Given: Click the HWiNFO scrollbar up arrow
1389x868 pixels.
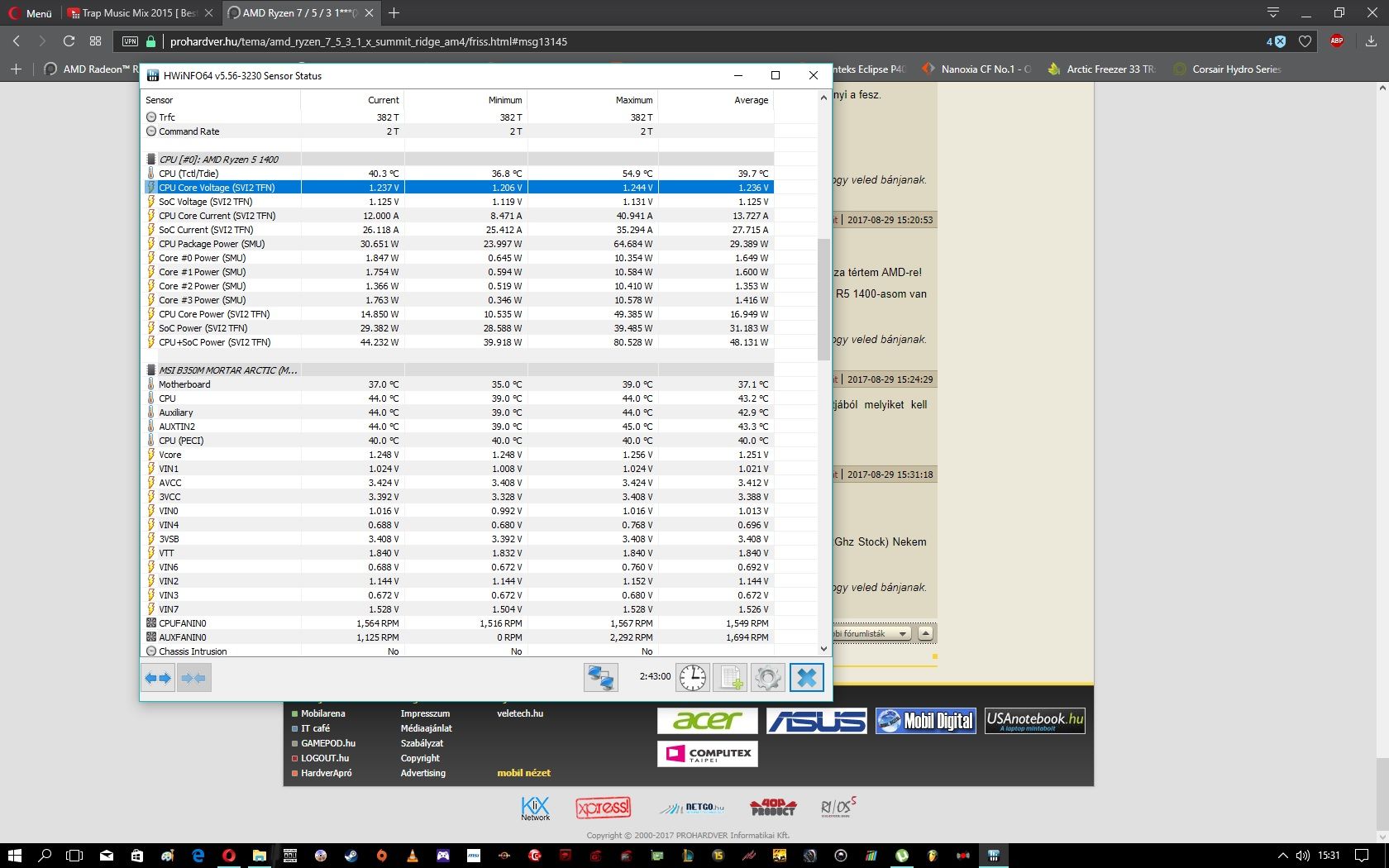Looking at the screenshot, I should pyautogui.click(x=823, y=98).
